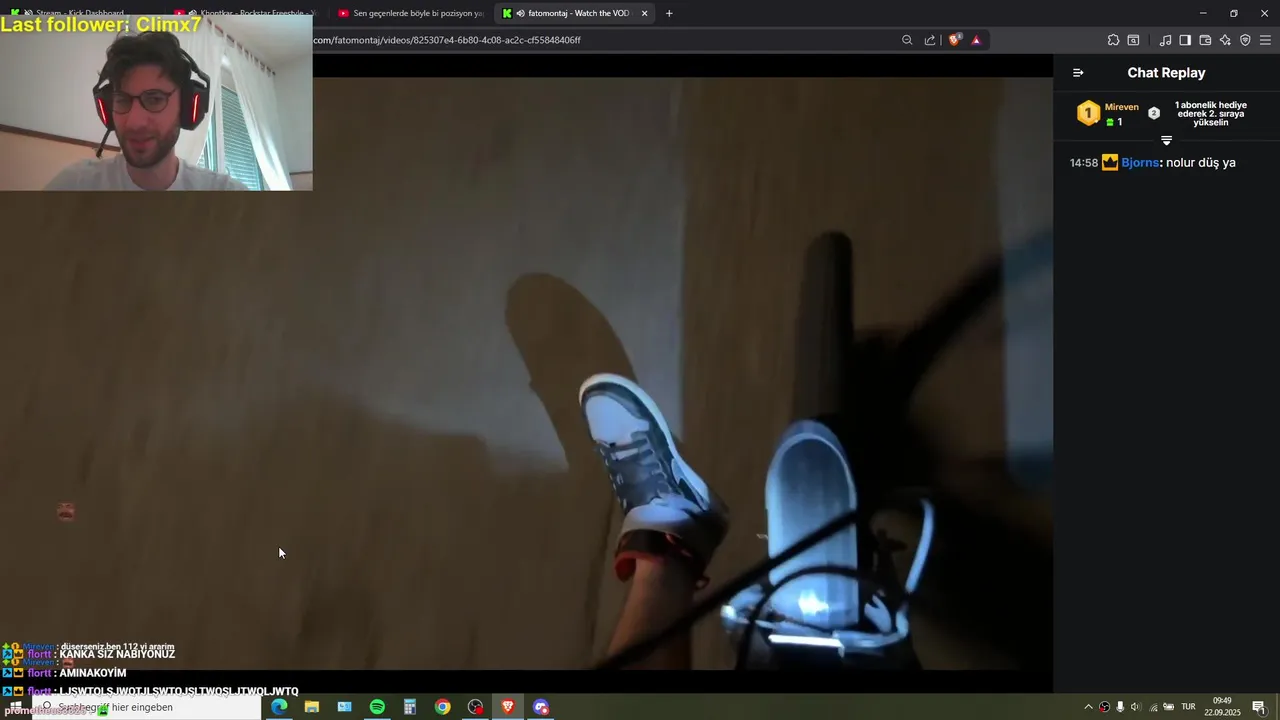This screenshot has height=720, width=1280.
Task: Switch to the Brave browser taskbar icon
Action: coord(508,707)
